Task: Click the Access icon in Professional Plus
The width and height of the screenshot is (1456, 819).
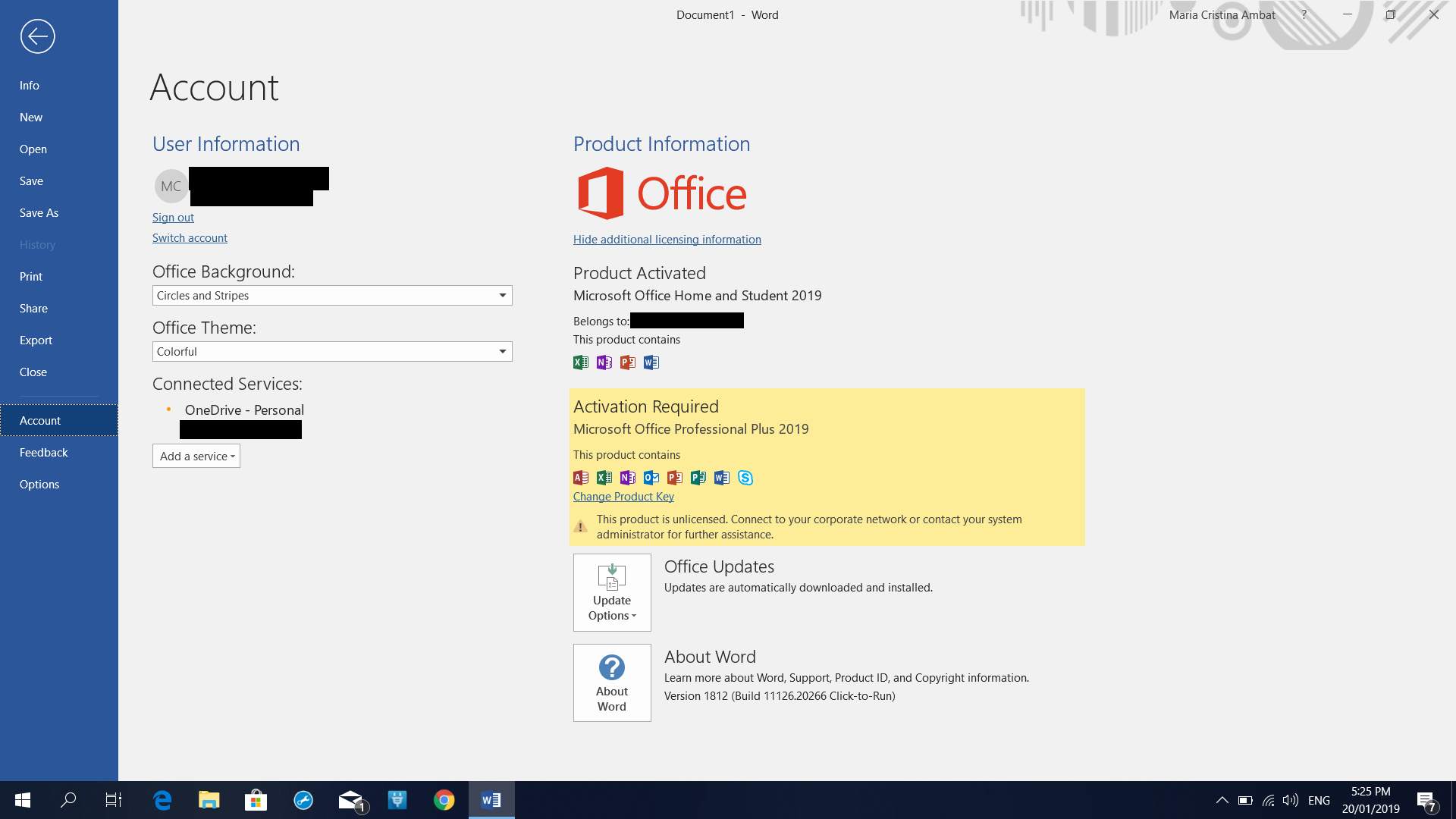Action: 581,478
